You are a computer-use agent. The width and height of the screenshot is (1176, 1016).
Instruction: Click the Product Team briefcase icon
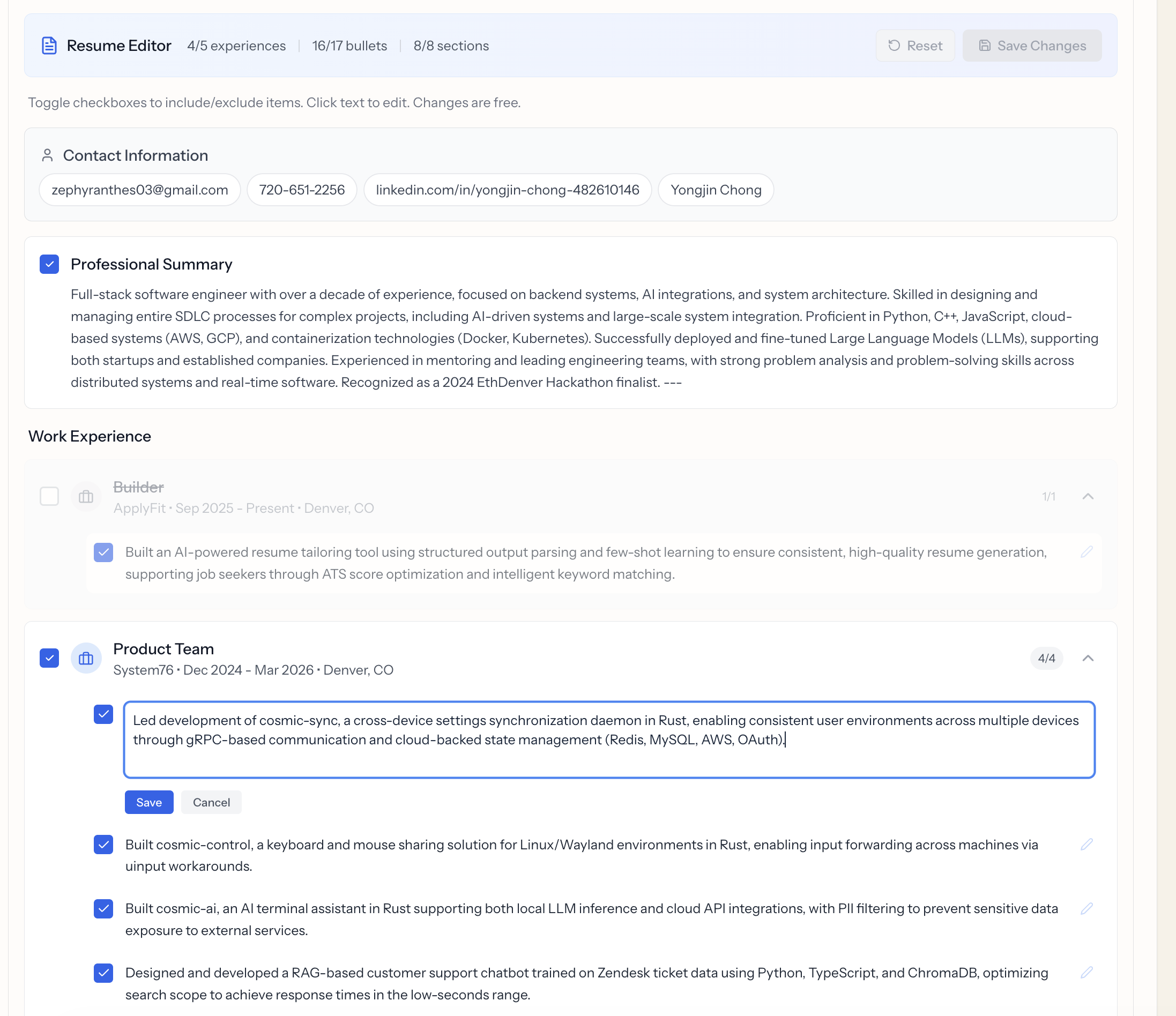pos(86,658)
